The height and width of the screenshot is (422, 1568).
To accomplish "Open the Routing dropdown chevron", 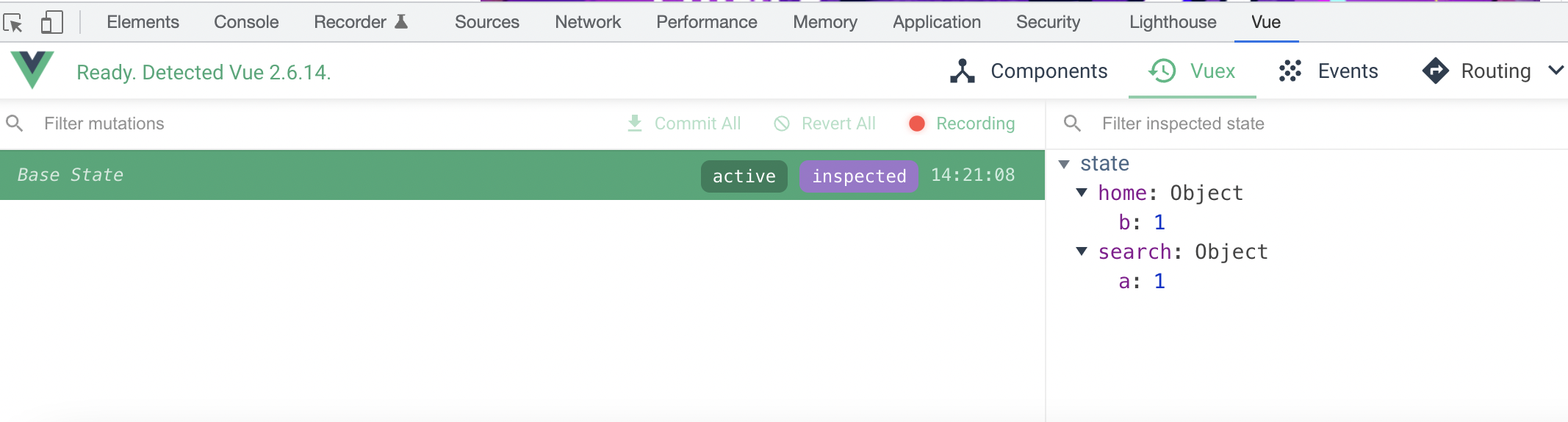I will (1556, 71).
